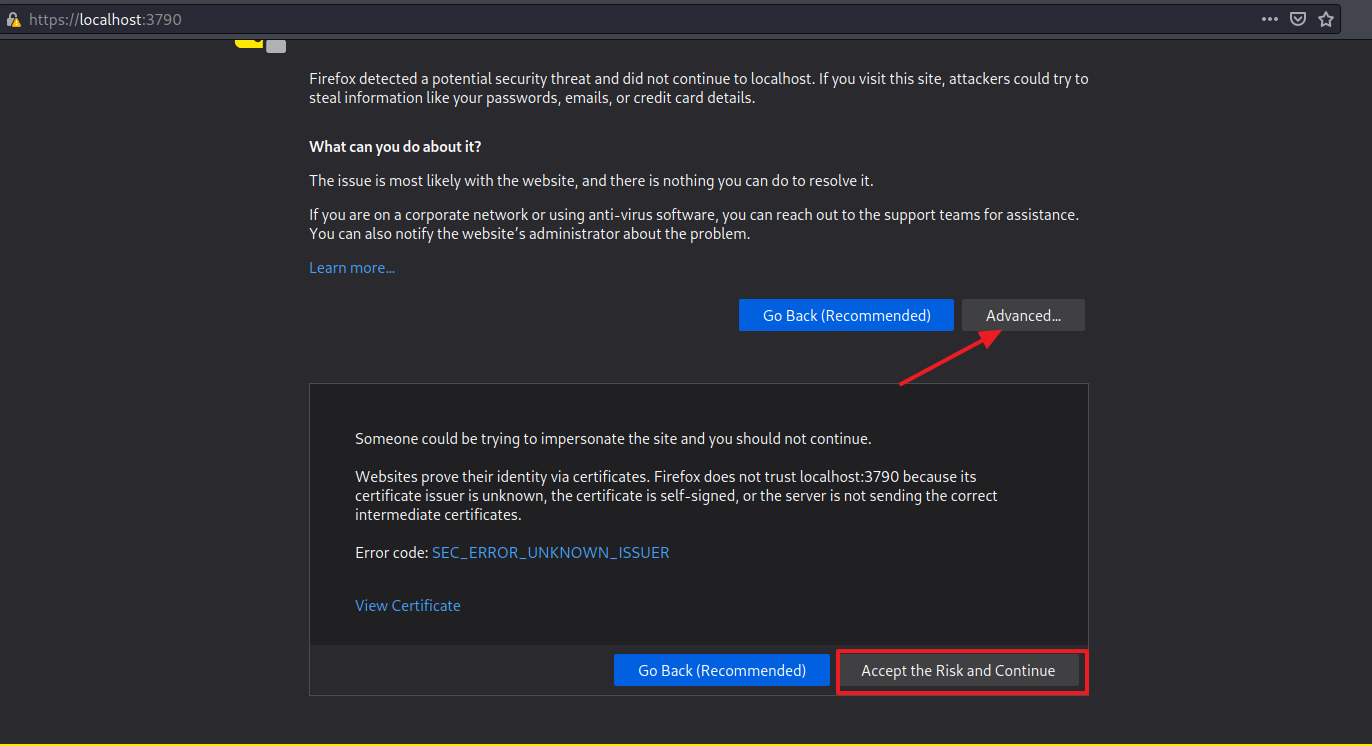Click the Advanced… button
The width and height of the screenshot is (1372, 746).
click(1023, 315)
